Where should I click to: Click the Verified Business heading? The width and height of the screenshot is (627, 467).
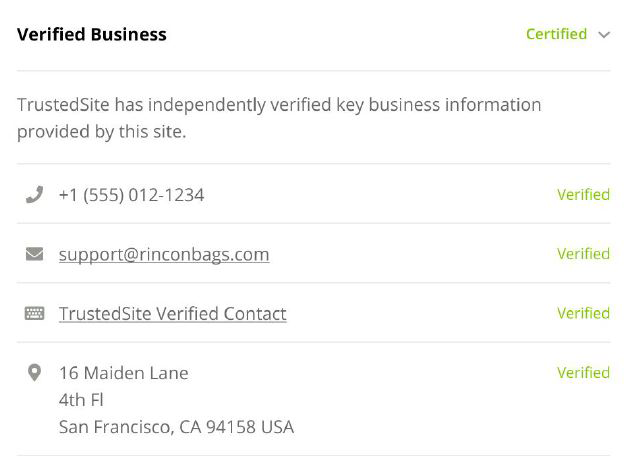pos(92,35)
